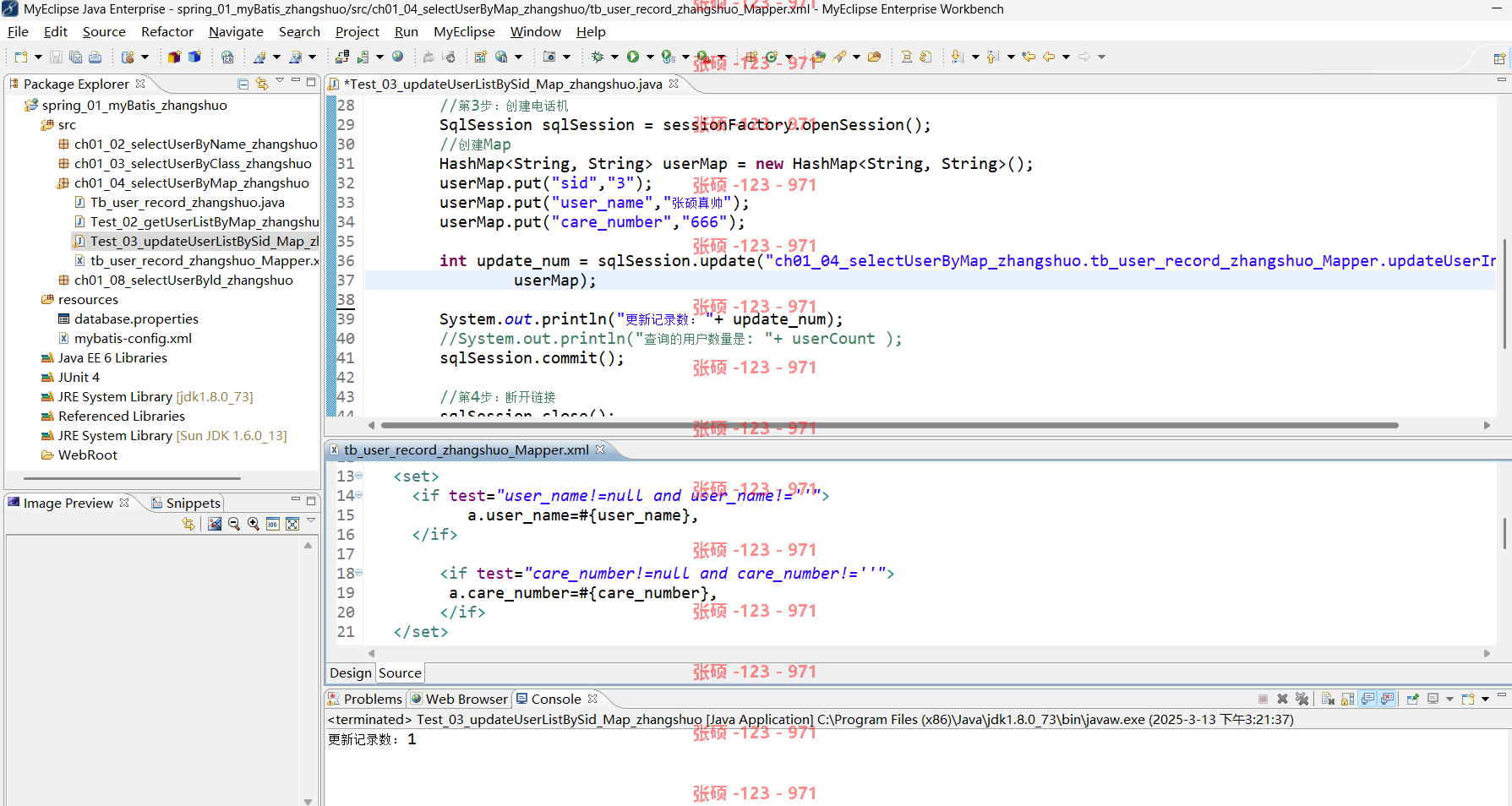Open the File menu
This screenshot has width=1512, height=806.
click(18, 32)
